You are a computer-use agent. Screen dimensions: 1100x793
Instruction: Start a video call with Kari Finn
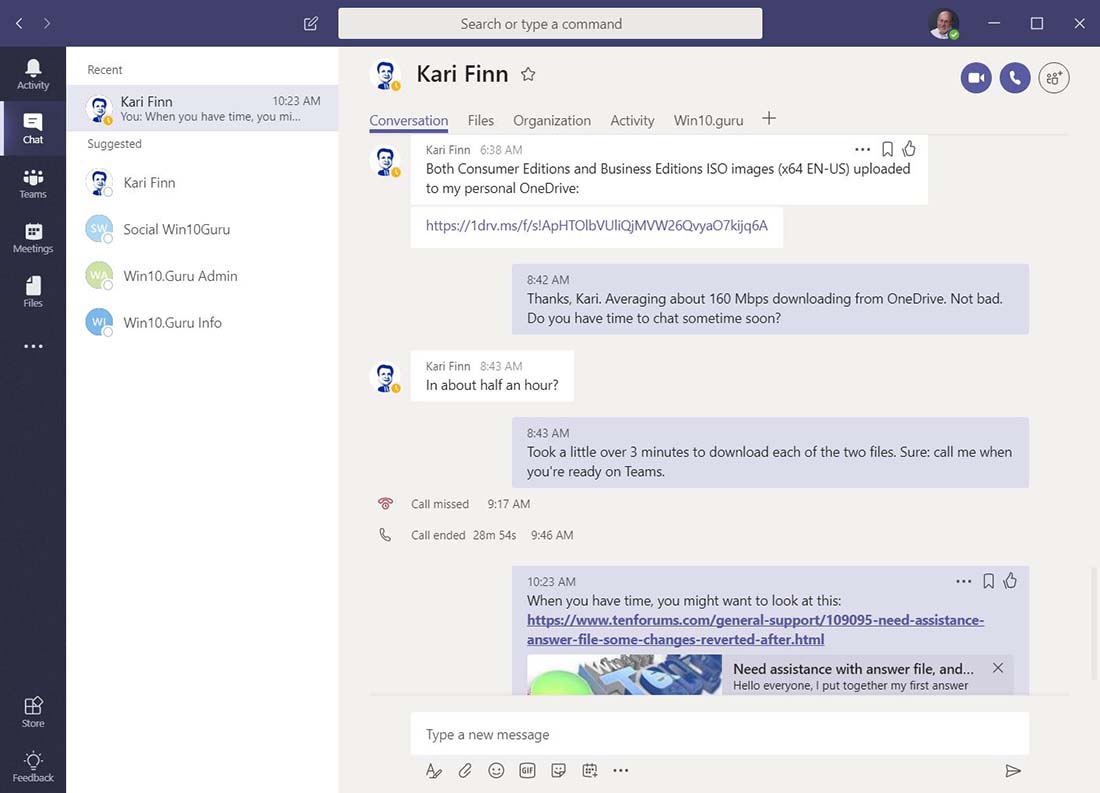coord(976,77)
